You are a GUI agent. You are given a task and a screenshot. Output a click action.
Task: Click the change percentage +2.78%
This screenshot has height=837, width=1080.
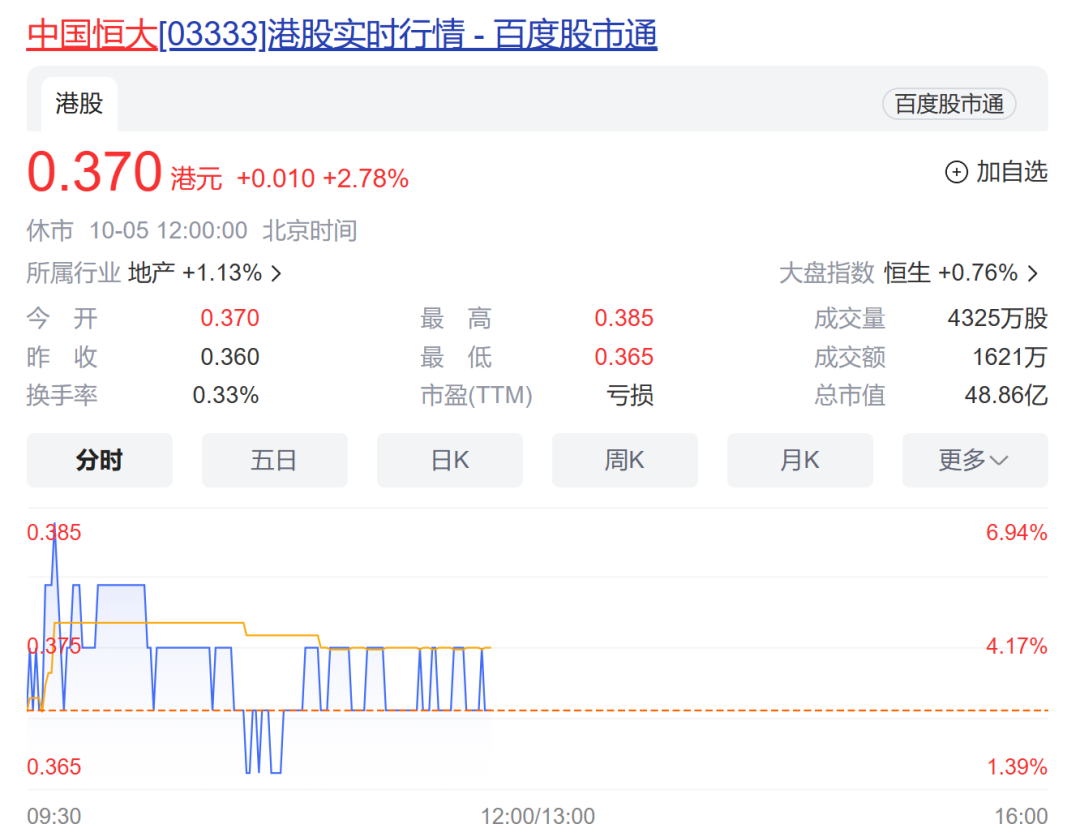tap(366, 179)
